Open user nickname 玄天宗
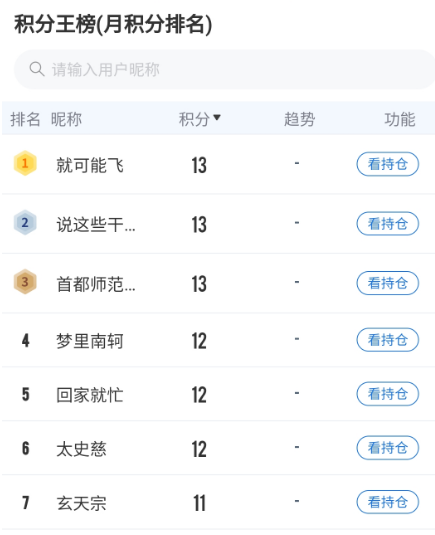The height and width of the screenshot is (535, 435). click(x=82, y=503)
